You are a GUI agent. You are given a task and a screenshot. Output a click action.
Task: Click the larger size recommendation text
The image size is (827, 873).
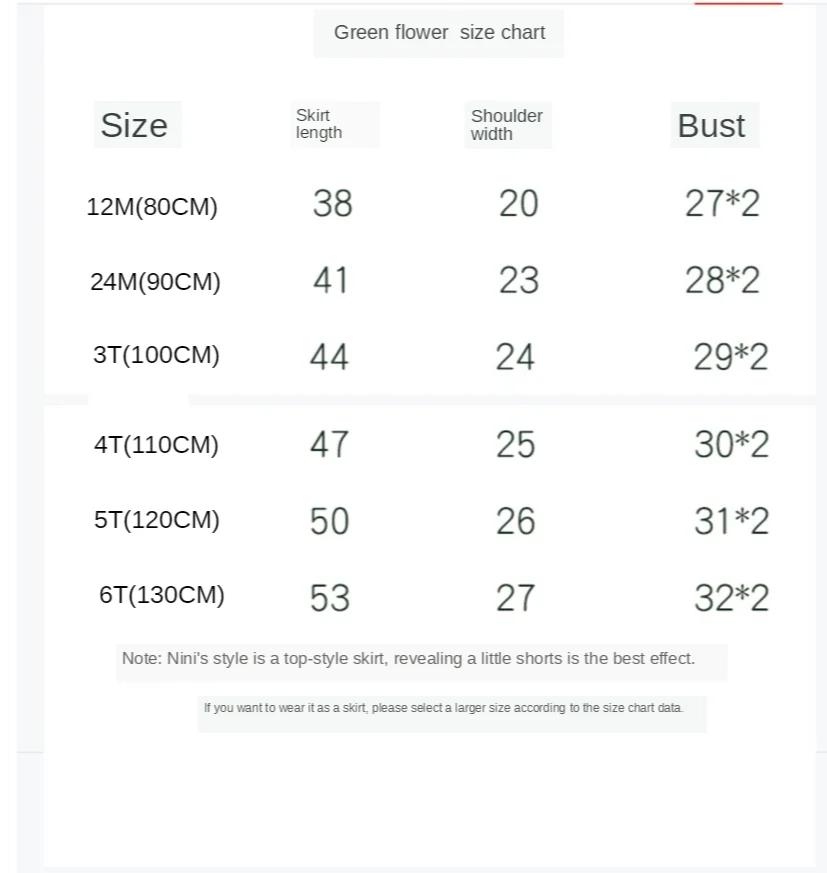pyautogui.click(x=443, y=708)
